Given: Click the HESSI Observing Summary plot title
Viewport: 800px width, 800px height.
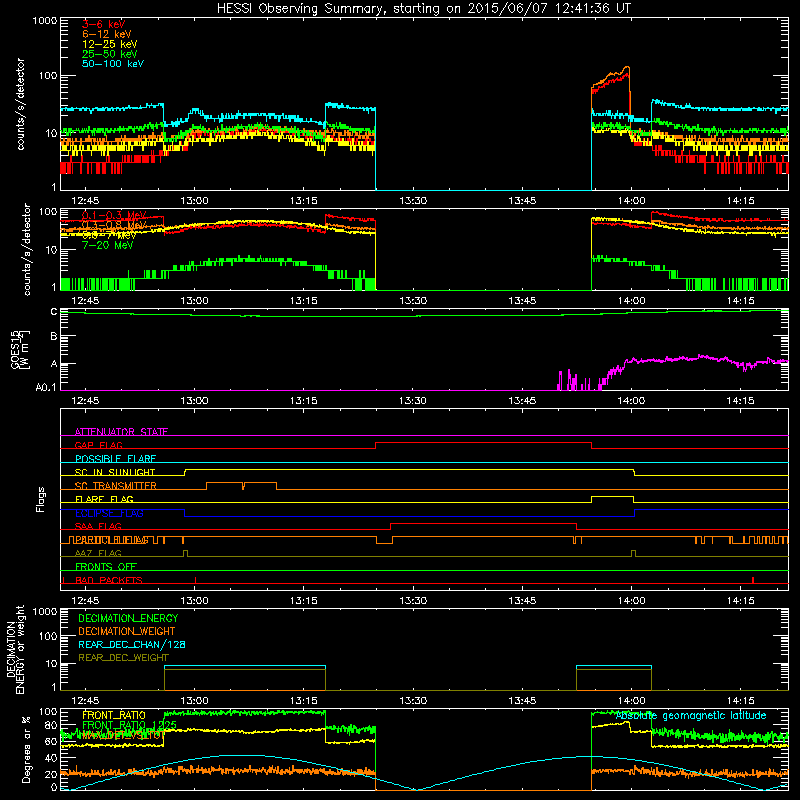Looking at the screenshot, I should (424, 9).
